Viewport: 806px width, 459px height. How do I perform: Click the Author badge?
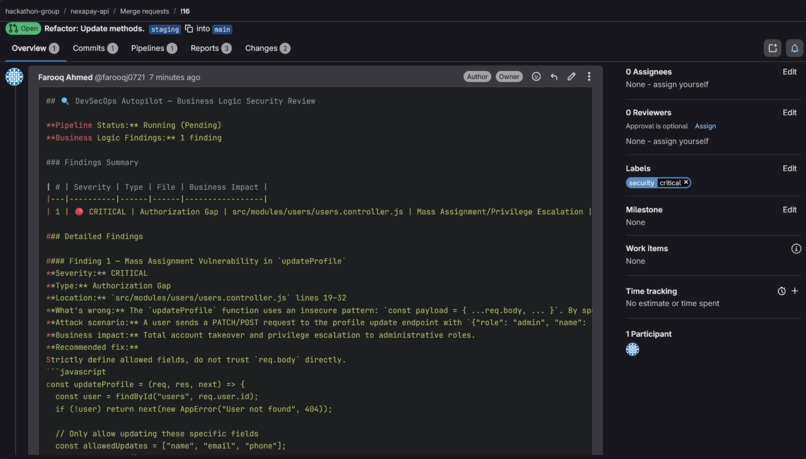click(477, 77)
